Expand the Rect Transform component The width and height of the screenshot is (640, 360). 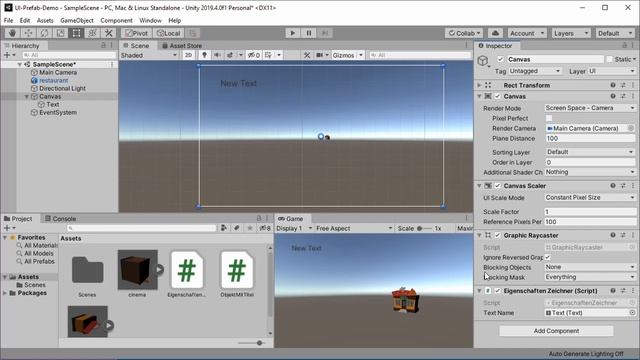[x=480, y=85]
